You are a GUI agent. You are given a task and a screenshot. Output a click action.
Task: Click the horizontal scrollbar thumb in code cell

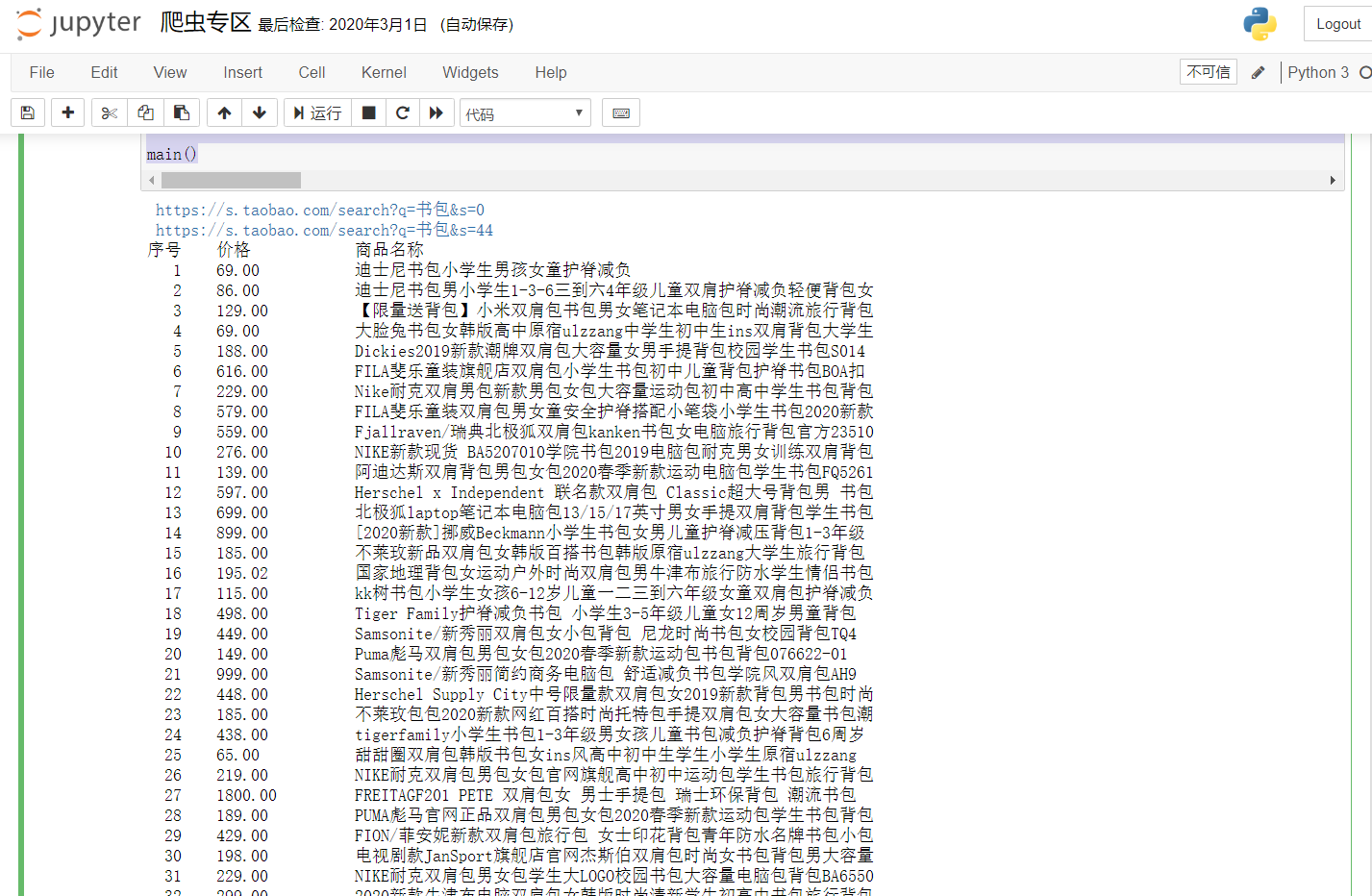click(231, 180)
